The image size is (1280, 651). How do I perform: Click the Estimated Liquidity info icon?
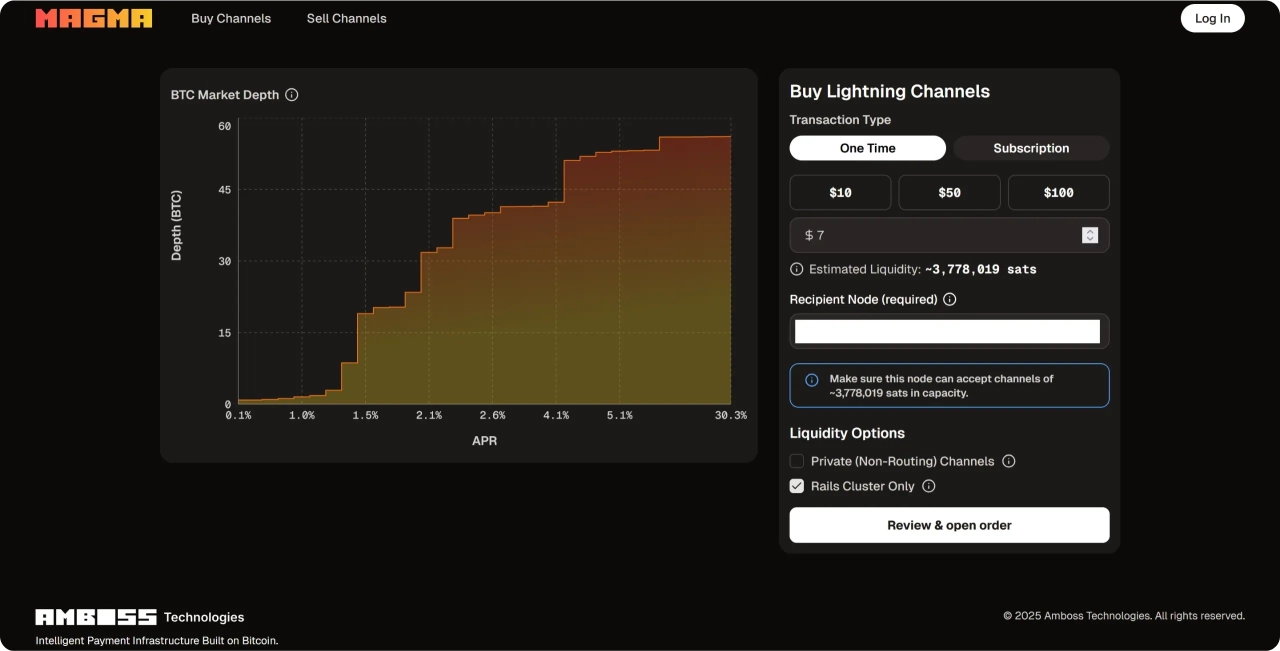tap(797, 269)
